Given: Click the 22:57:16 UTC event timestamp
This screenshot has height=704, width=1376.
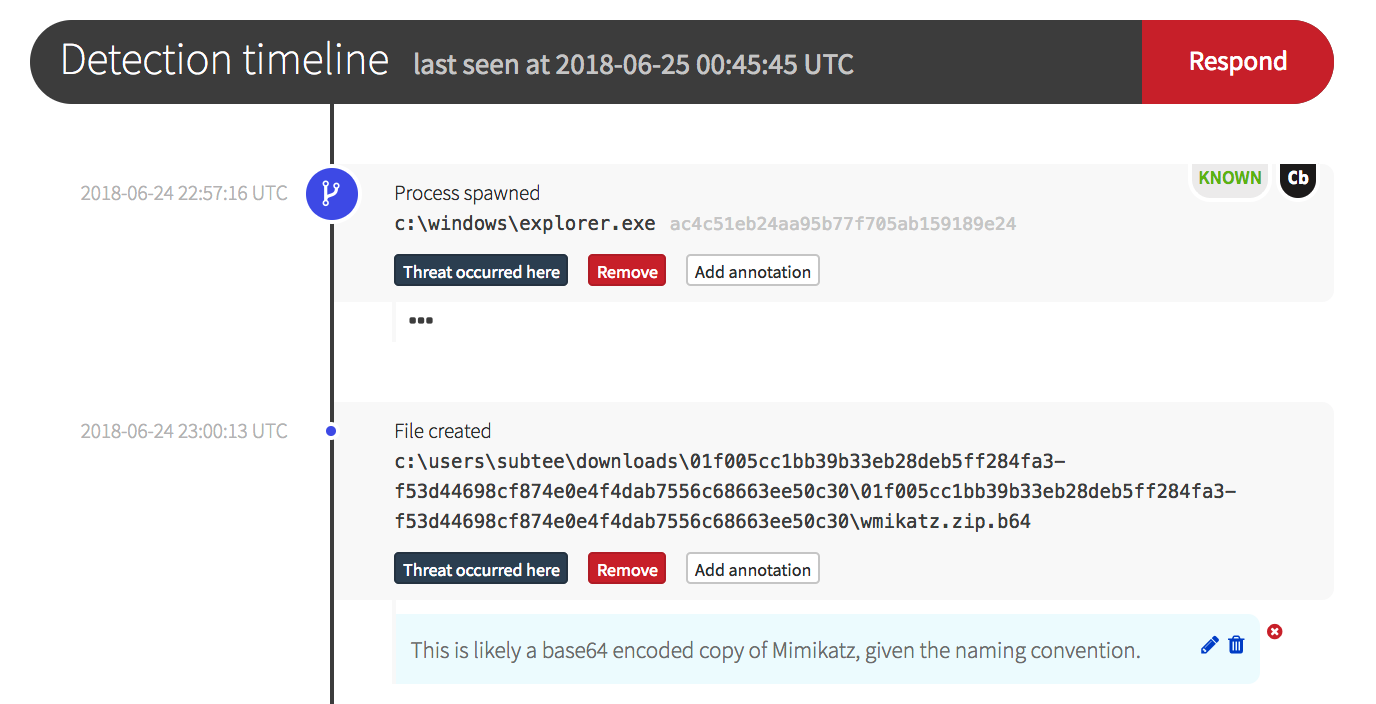Looking at the screenshot, I should coord(184,193).
